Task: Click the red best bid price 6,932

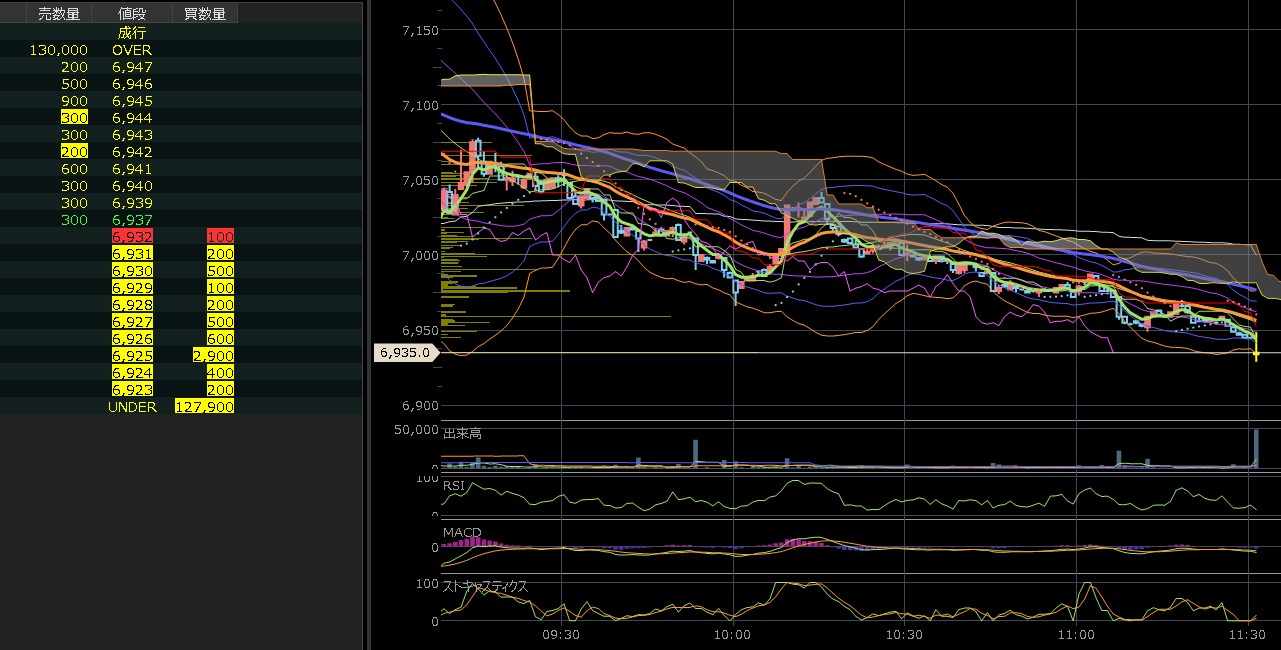Action: (x=132, y=237)
